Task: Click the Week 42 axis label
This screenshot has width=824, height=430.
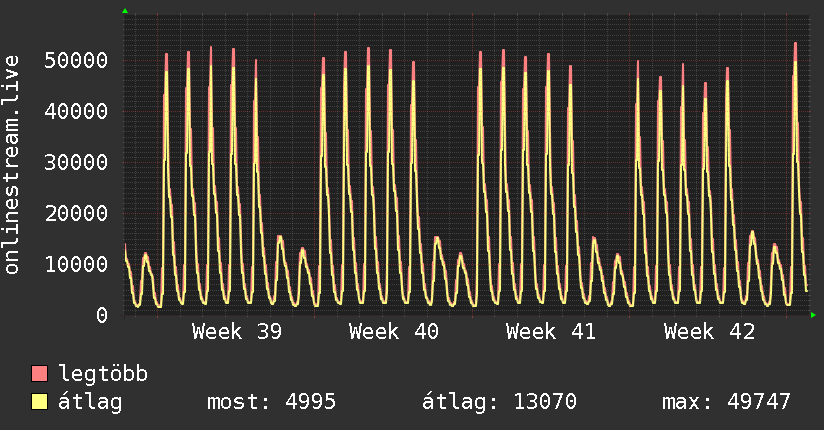Action: coord(709,332)
